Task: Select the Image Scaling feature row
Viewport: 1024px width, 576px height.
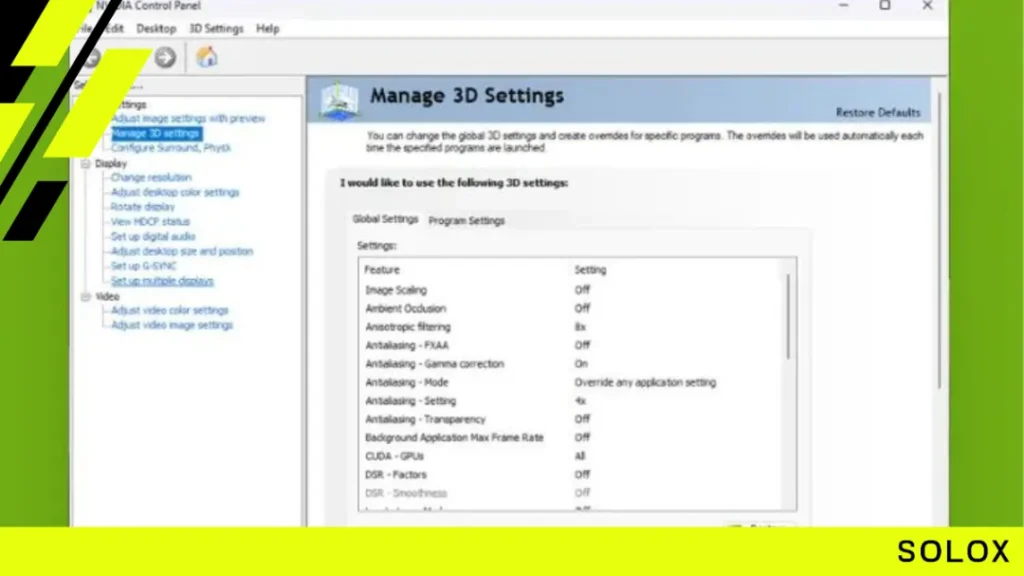Action: pos(571,290)
